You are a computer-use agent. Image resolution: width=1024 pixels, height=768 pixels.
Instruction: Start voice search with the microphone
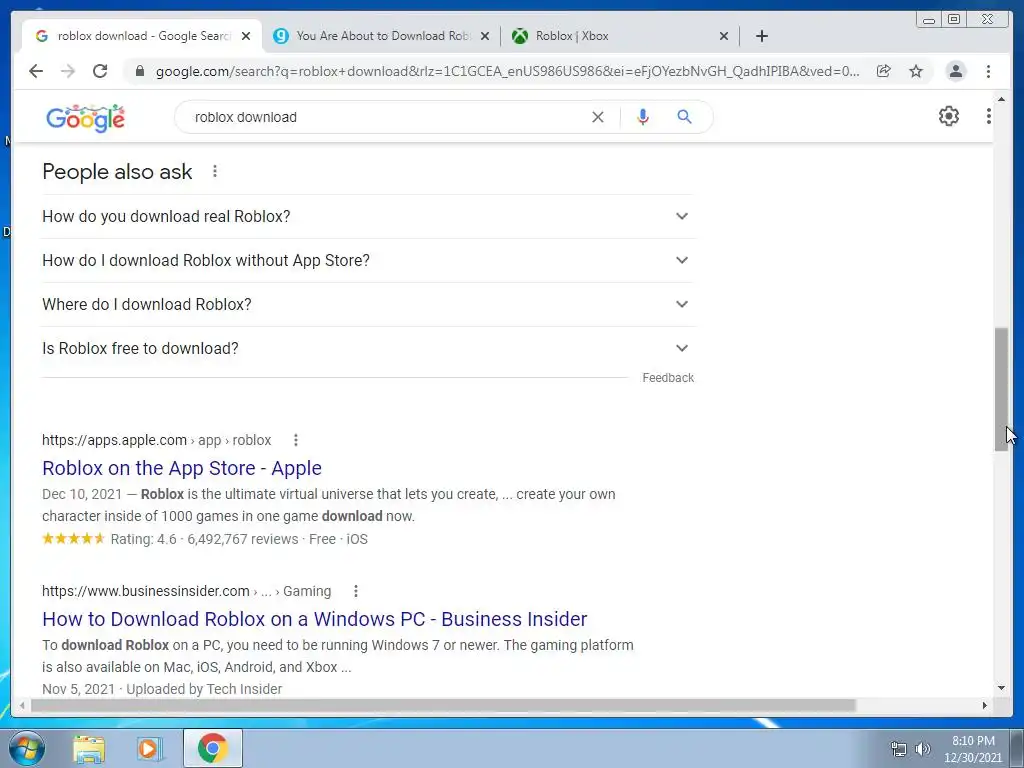click(x=643, y=117)
